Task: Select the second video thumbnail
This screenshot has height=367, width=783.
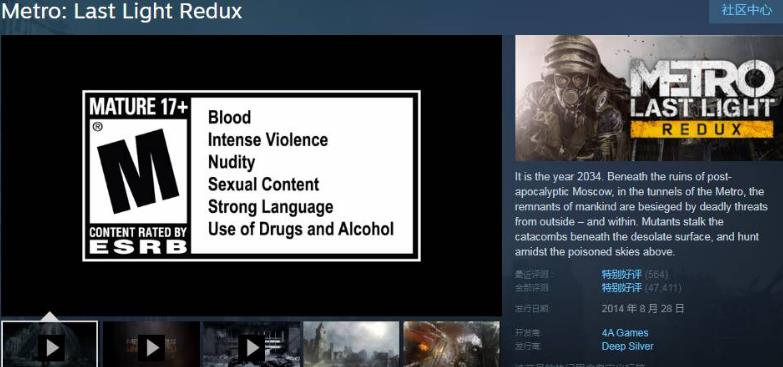Action: point(150,344)
